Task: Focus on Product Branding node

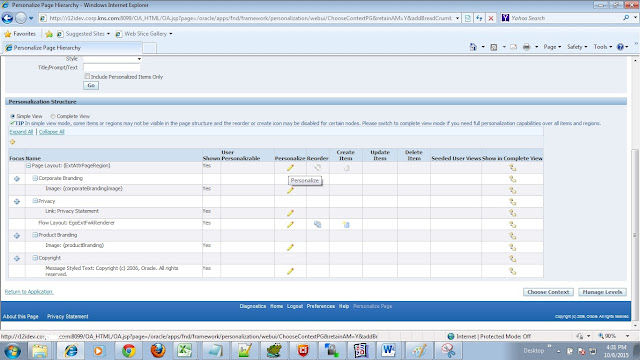Action: pos(17,236)
